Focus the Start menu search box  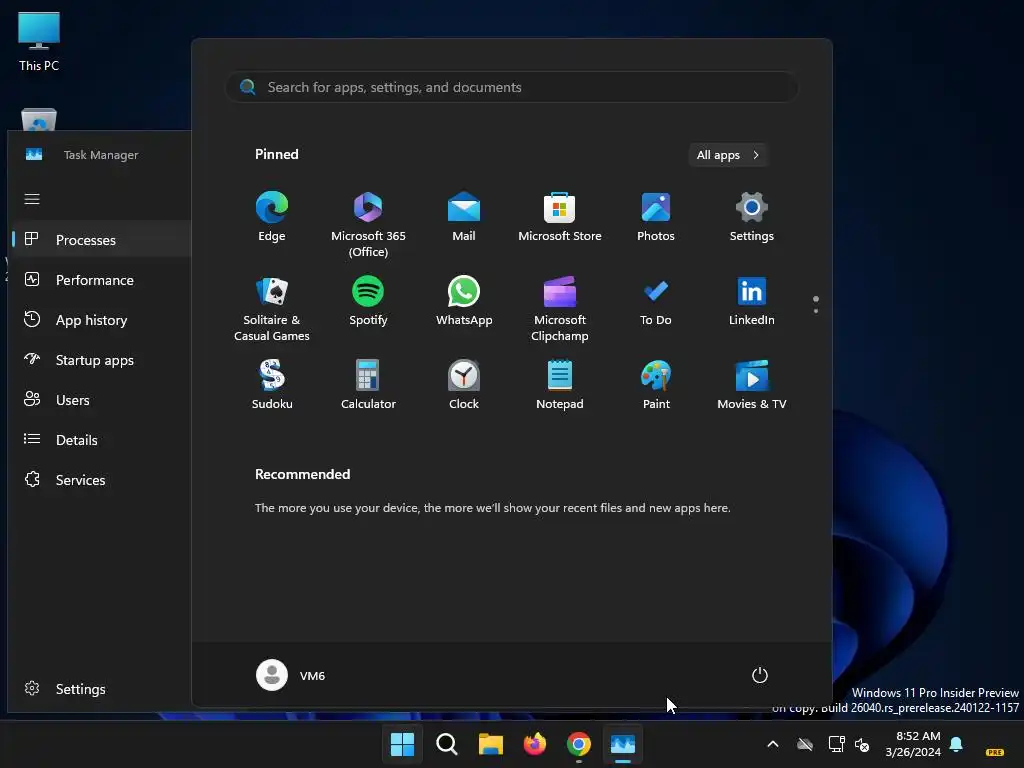511,88
